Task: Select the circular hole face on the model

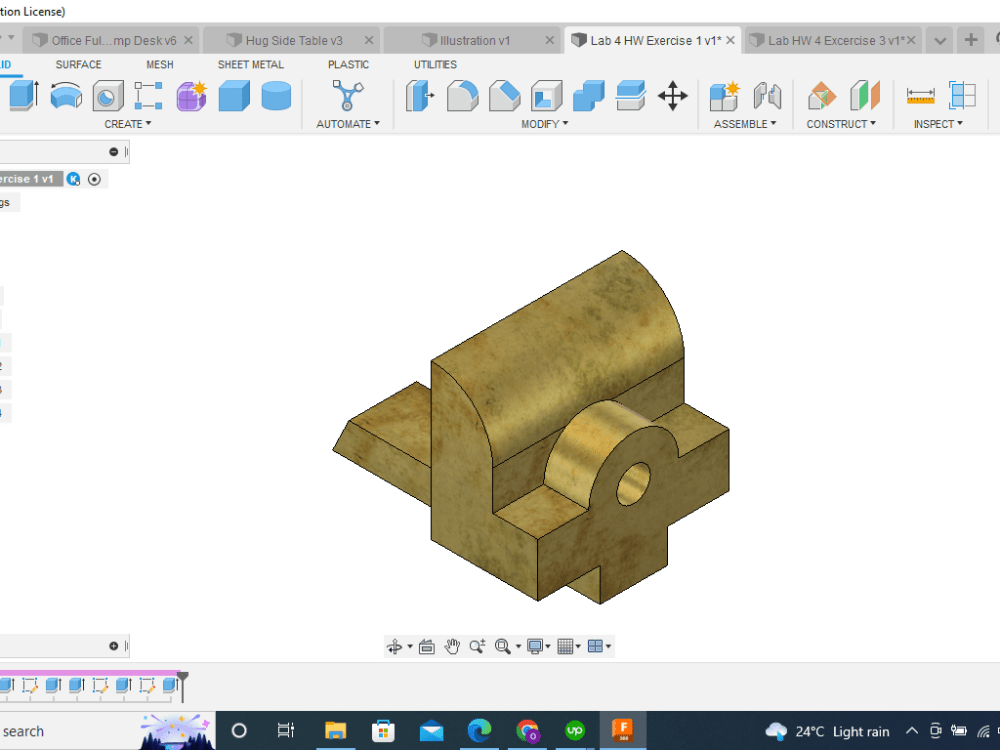Action: click(x=633, y=484)
